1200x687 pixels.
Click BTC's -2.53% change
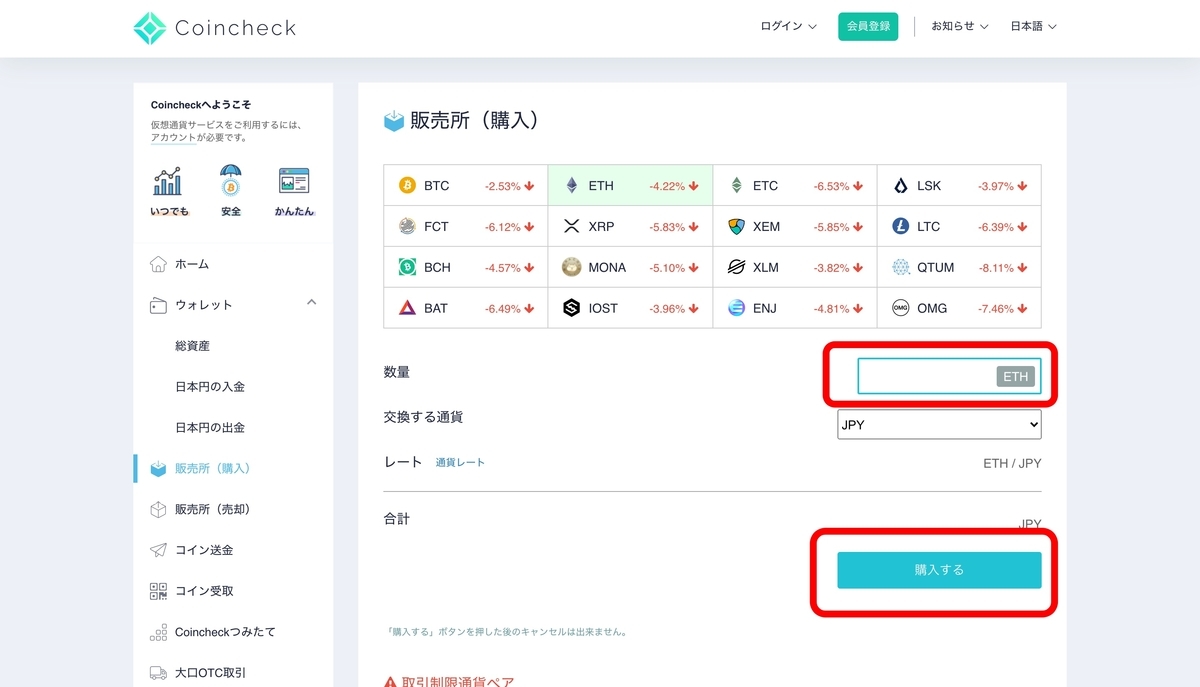click(510, 186)
